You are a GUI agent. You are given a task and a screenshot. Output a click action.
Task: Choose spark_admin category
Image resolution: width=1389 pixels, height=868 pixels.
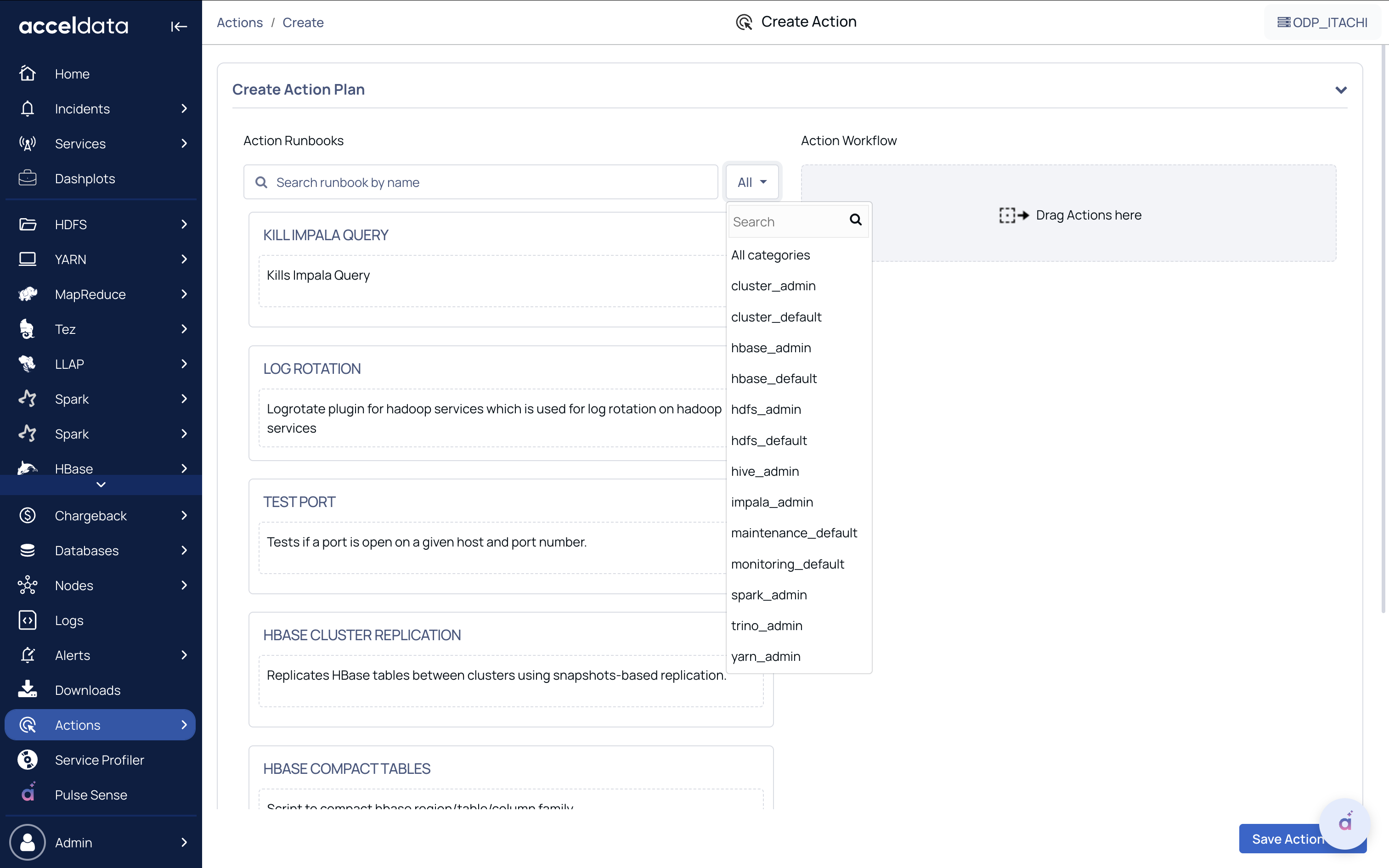(799, 595)
